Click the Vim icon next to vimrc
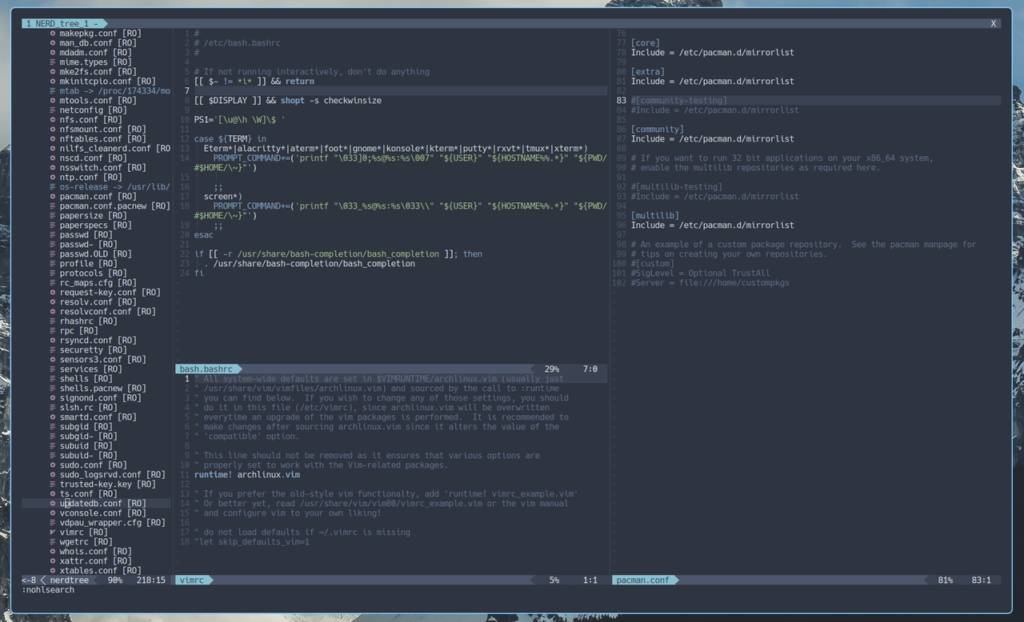 pos(52,532)
